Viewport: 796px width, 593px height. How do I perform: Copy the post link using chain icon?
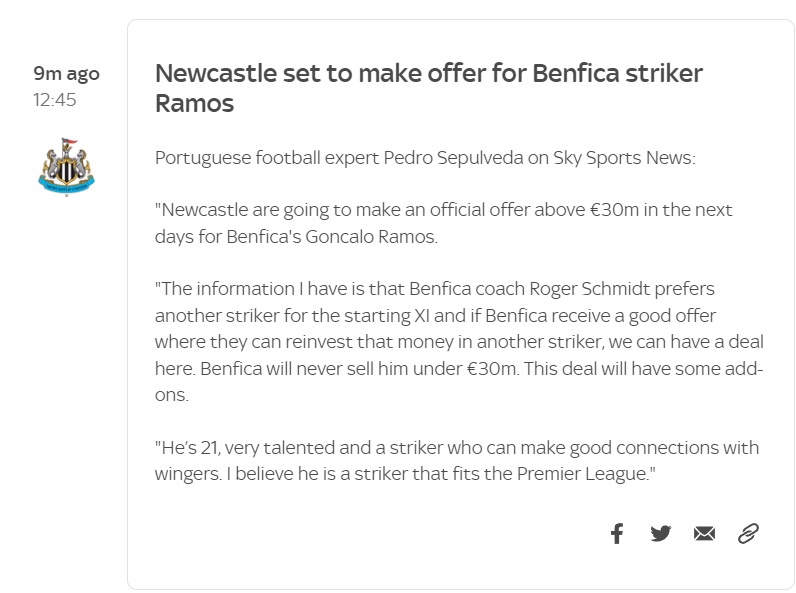pos(748,534)
